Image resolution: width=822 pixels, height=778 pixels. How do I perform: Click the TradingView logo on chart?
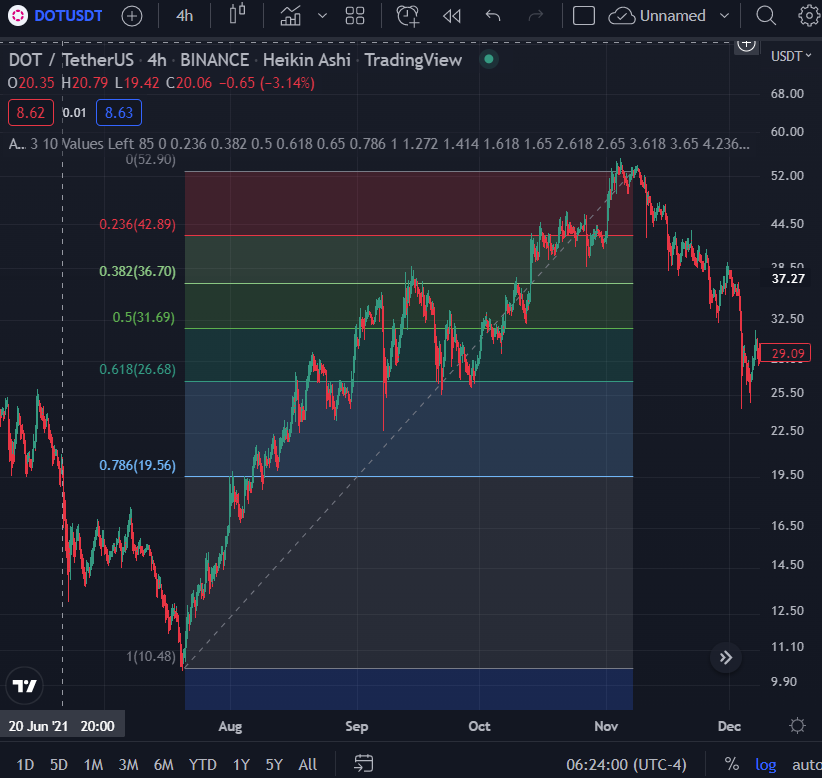click(25, 686)
